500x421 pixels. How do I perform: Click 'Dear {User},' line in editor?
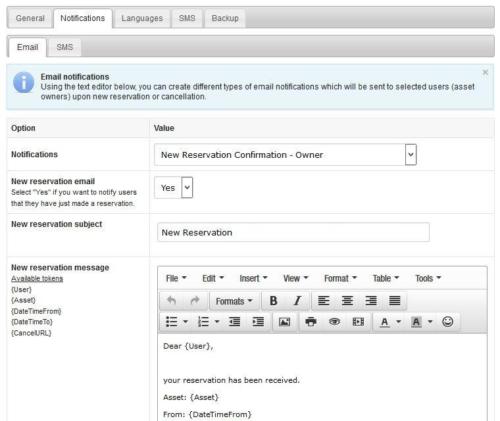coord(188,346)
